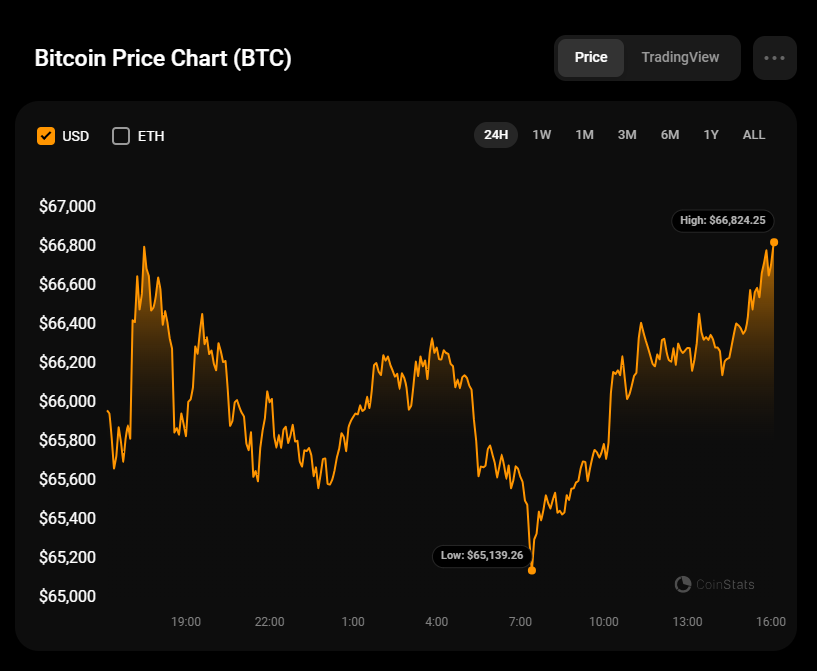Click the Low $65,139.26 label
The width and height of the screenshot is (817, 671).
click(482, 555)
